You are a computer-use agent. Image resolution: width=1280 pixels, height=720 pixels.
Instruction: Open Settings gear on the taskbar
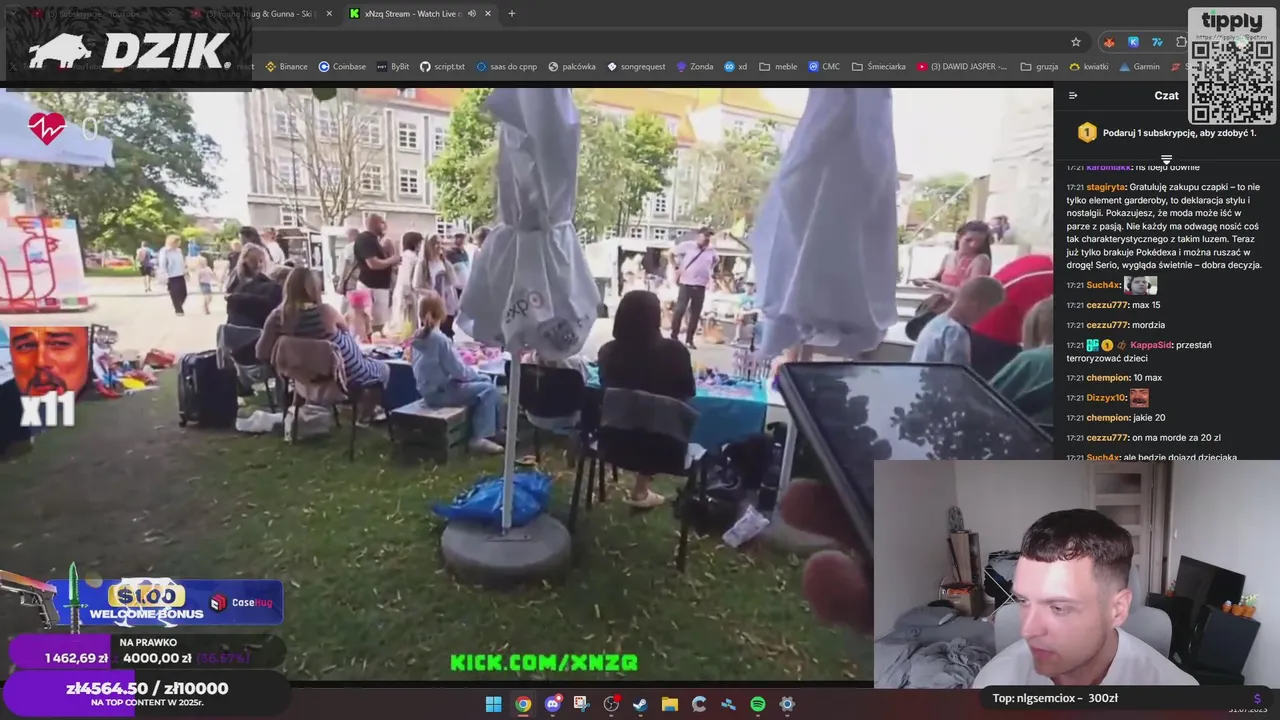click(787, 704)
